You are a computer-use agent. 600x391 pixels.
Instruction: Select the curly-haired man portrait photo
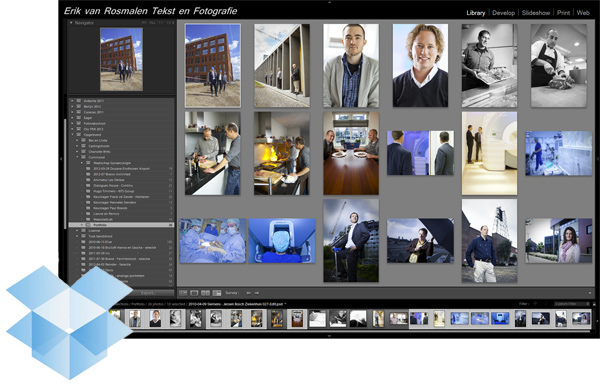point(420,65)
